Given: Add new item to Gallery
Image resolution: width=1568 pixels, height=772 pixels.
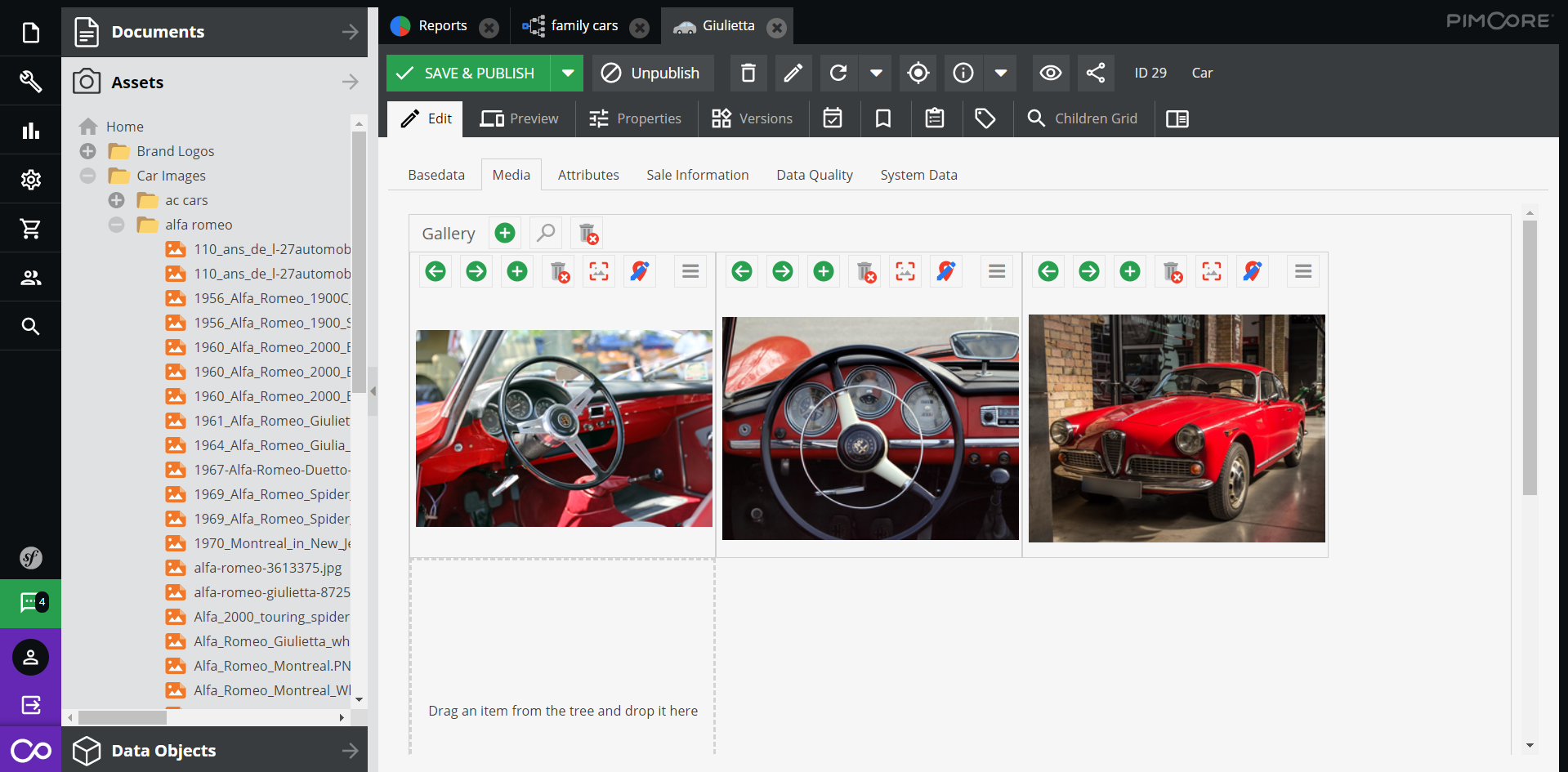Looking at the screenshot, I should click(505, 234).
